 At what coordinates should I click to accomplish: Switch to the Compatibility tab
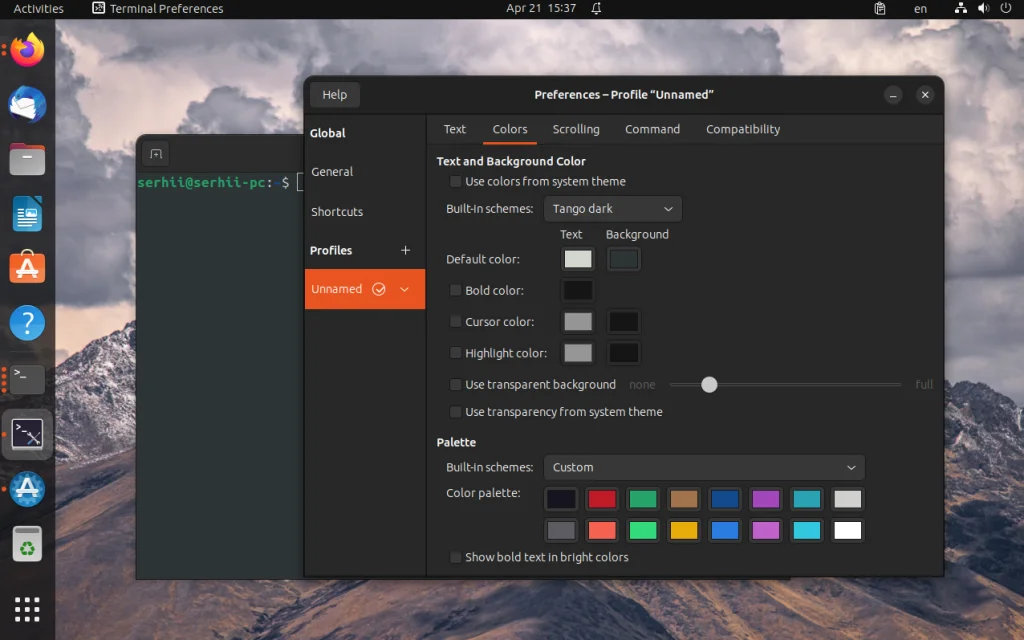point(742,129)
